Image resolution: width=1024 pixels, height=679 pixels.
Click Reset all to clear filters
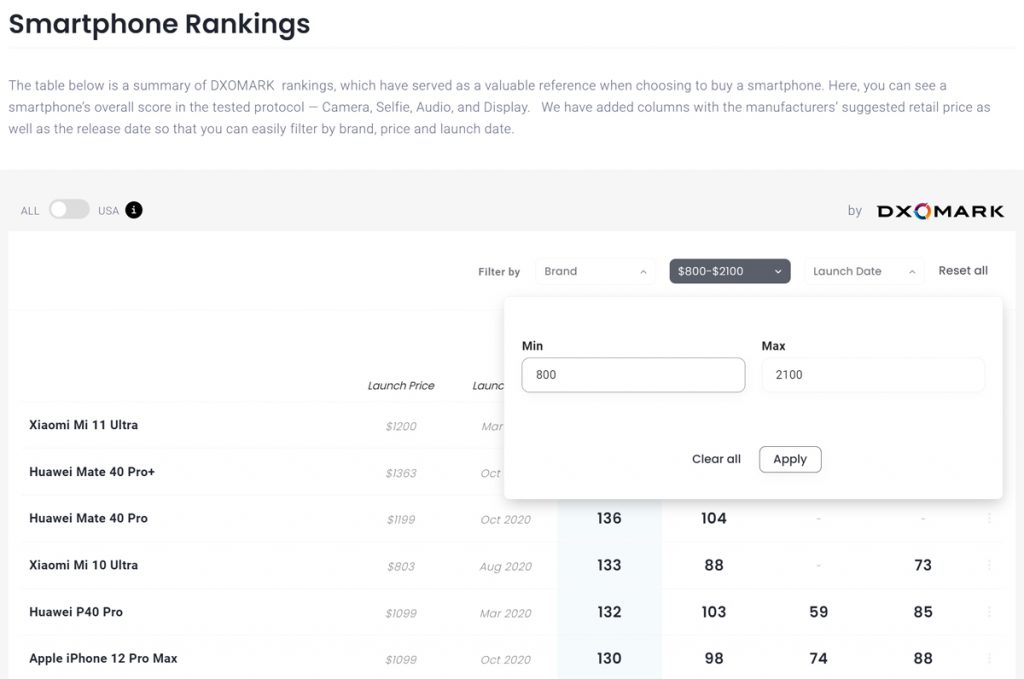click(962, 270)
